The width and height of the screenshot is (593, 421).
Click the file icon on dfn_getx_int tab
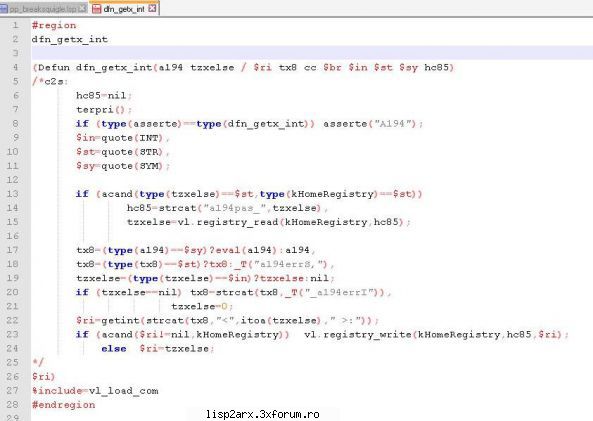tap(97, 9)
